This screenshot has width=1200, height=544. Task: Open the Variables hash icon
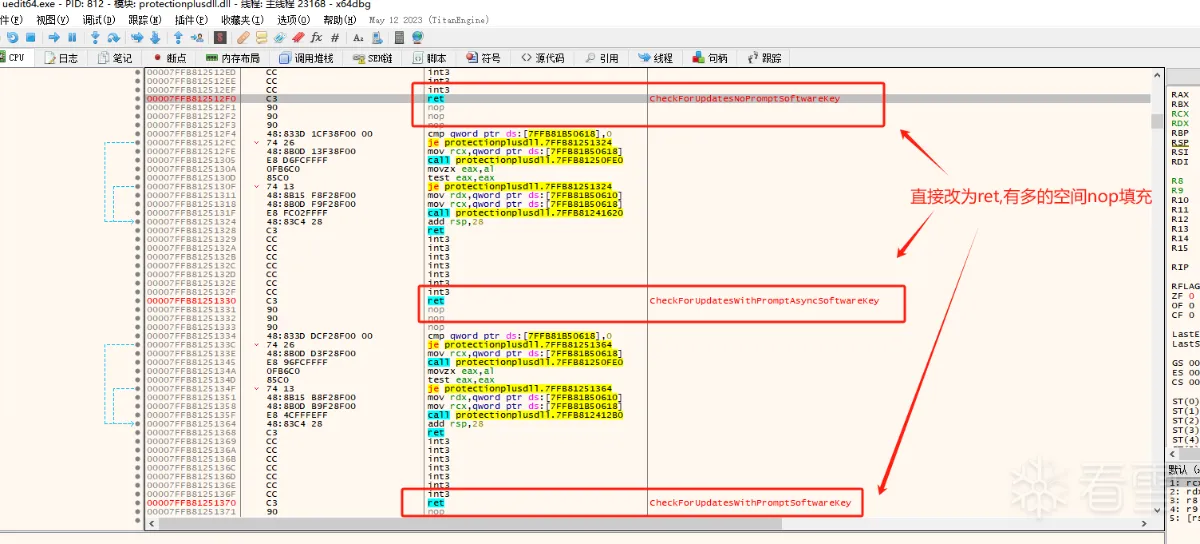335,38
